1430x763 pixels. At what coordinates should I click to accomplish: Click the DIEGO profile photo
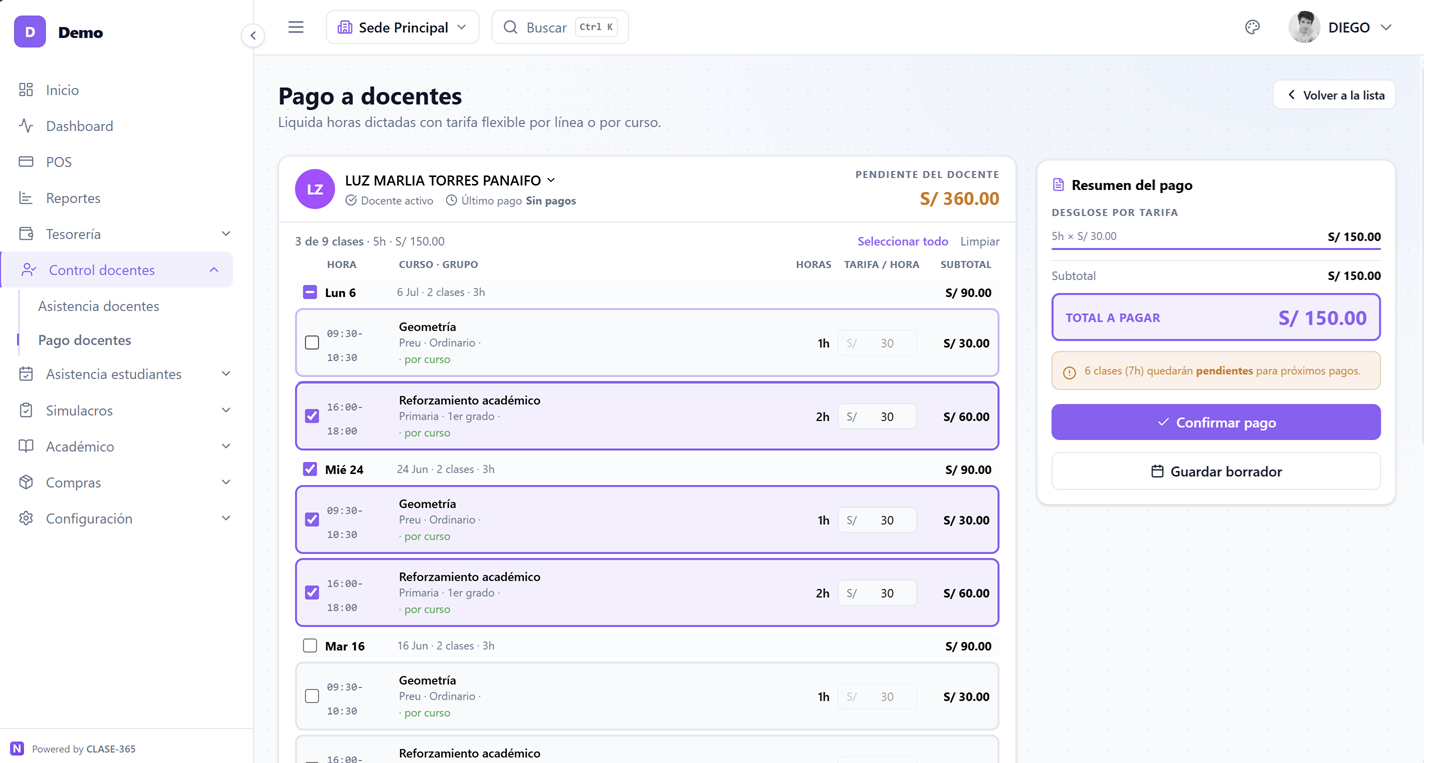(x=1304, y=27)
